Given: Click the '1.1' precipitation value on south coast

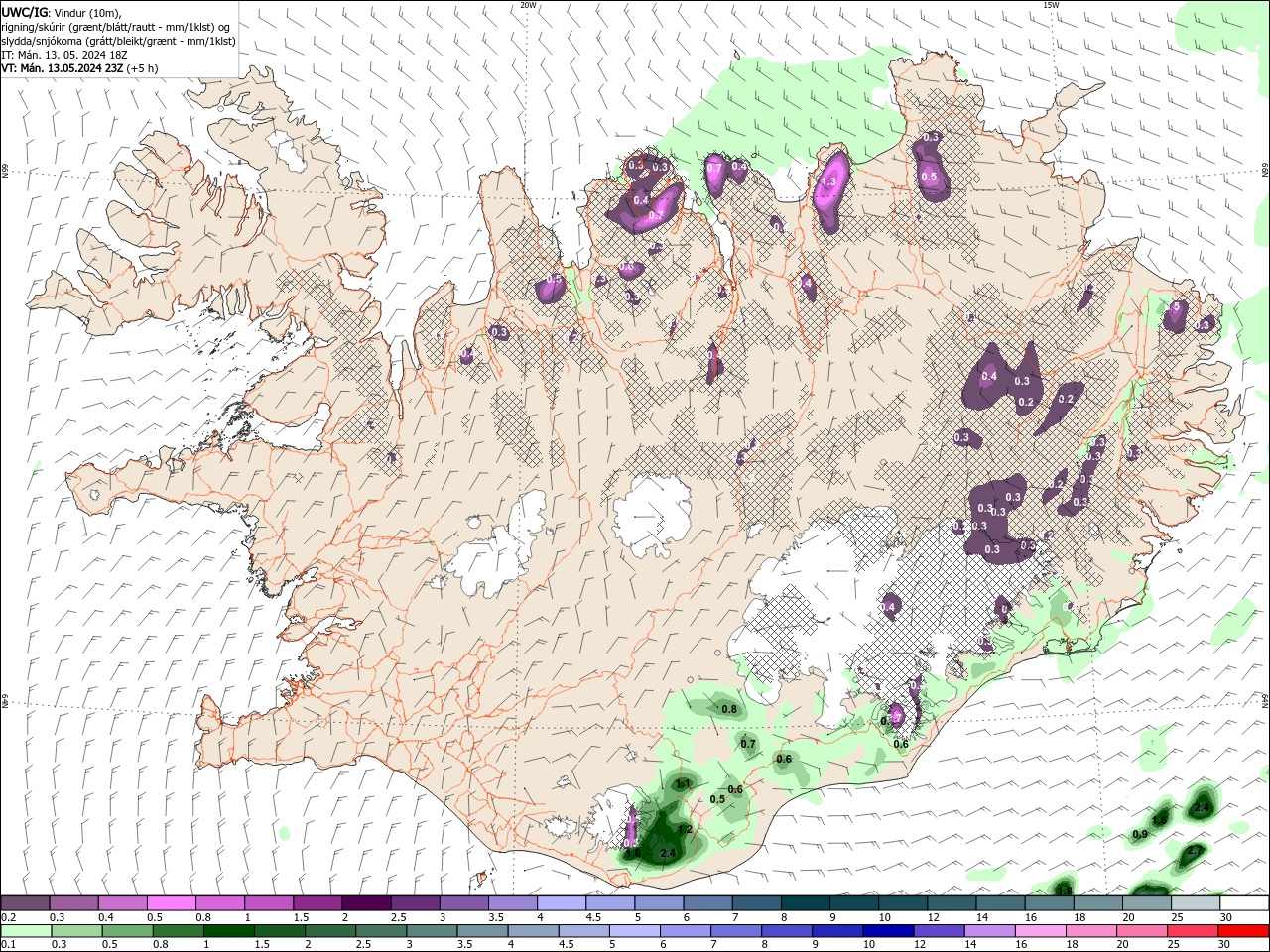Looking at the screenshot, I should pos(682,783).
